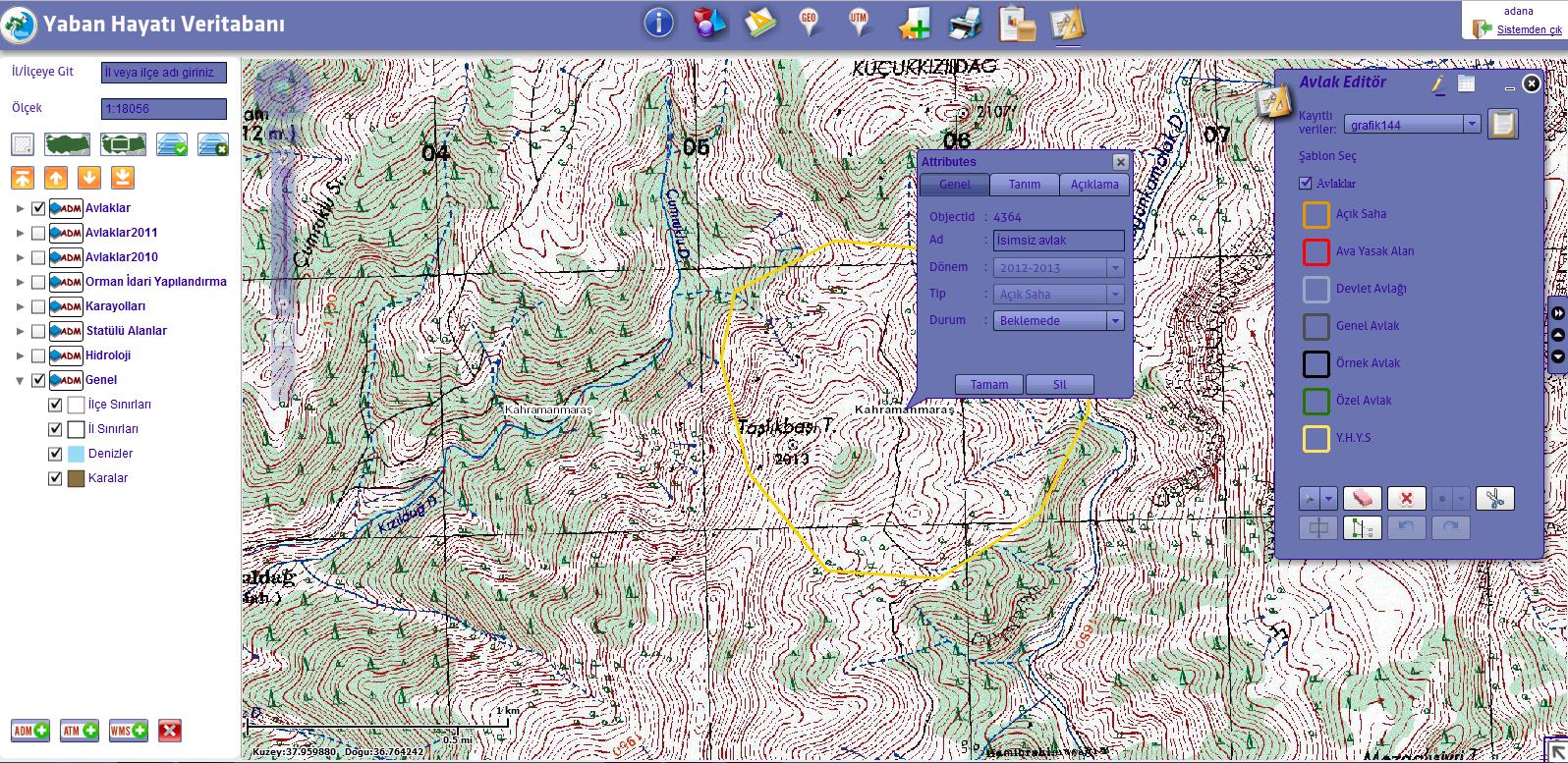Open the blue info tool icon
The image size is (1568, 763).
pos(658,22)
